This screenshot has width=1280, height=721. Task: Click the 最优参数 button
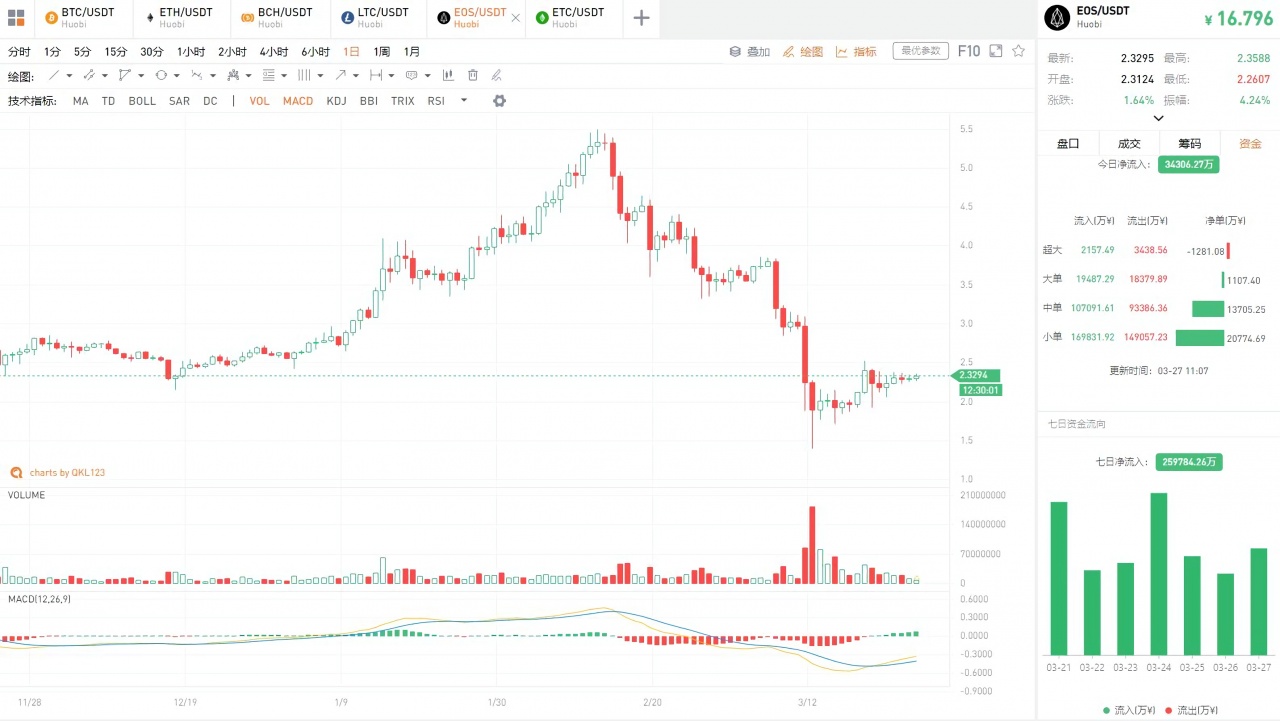click(920, 51)
